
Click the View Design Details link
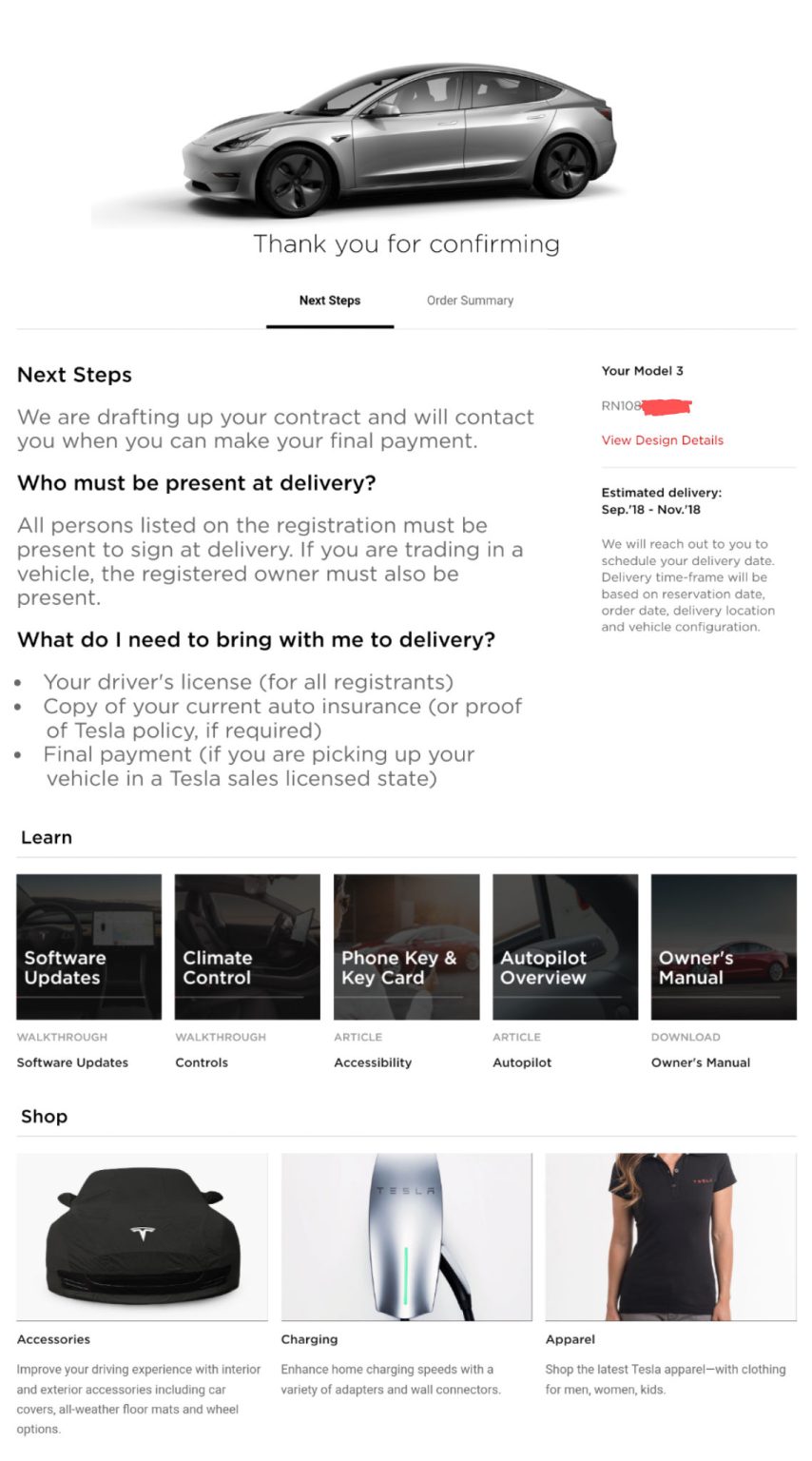pos(662,440)
